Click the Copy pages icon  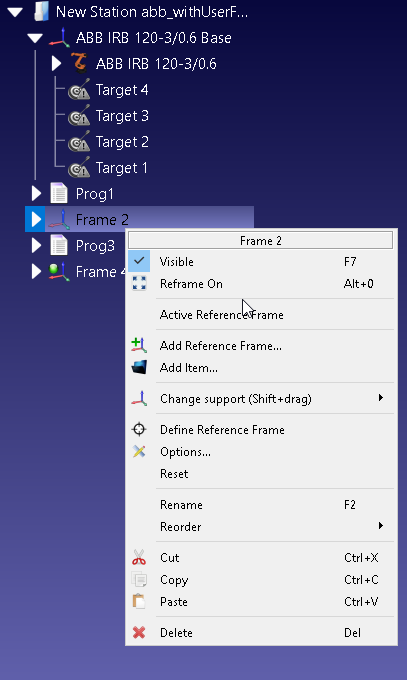pos(139,579)
